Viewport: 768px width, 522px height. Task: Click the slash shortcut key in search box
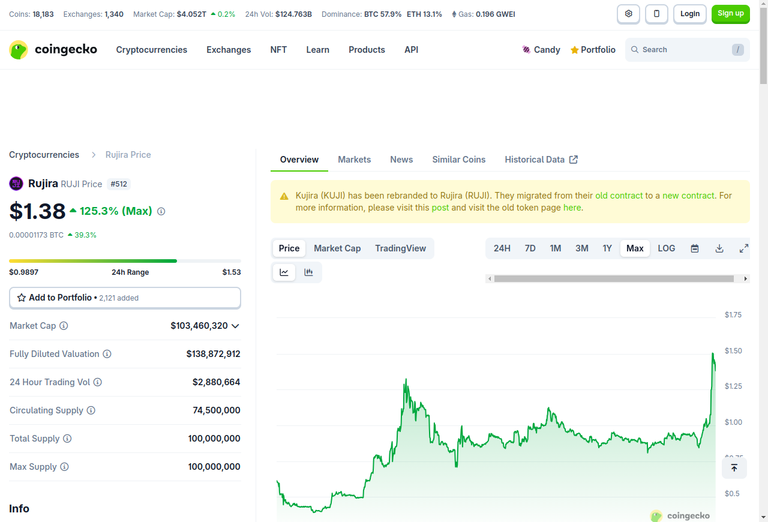tap(738, 49)
